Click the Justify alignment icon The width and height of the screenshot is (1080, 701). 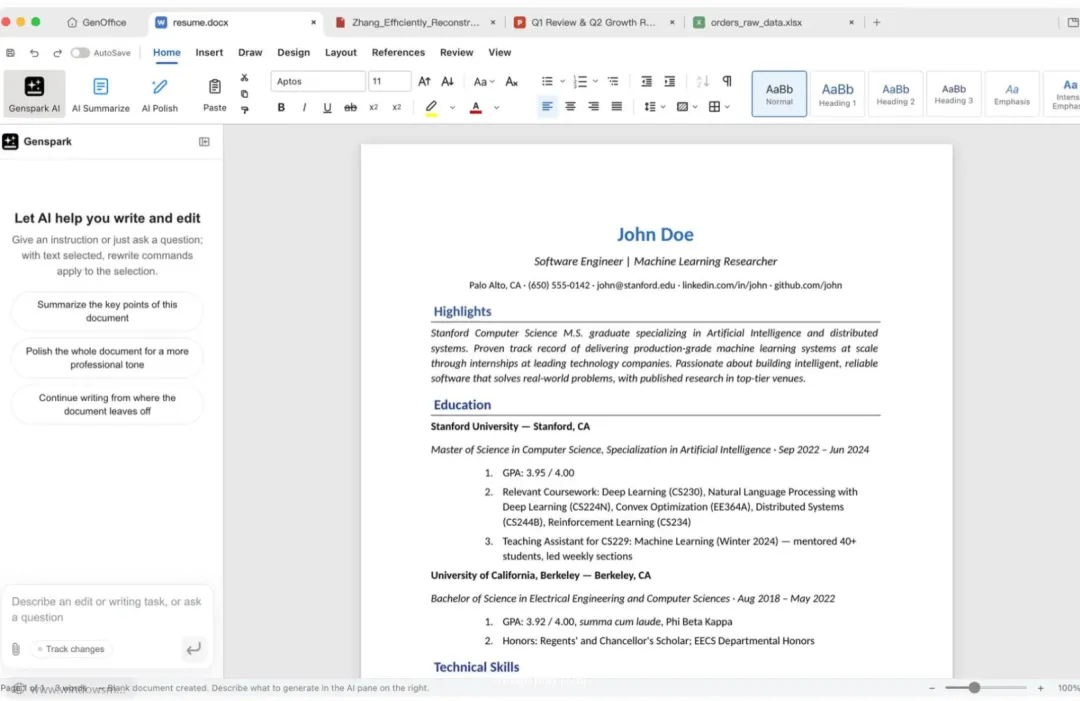pos(616,107)
